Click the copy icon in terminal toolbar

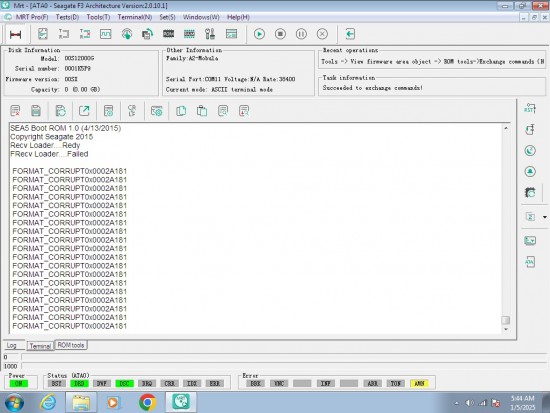tap(181, 111)
